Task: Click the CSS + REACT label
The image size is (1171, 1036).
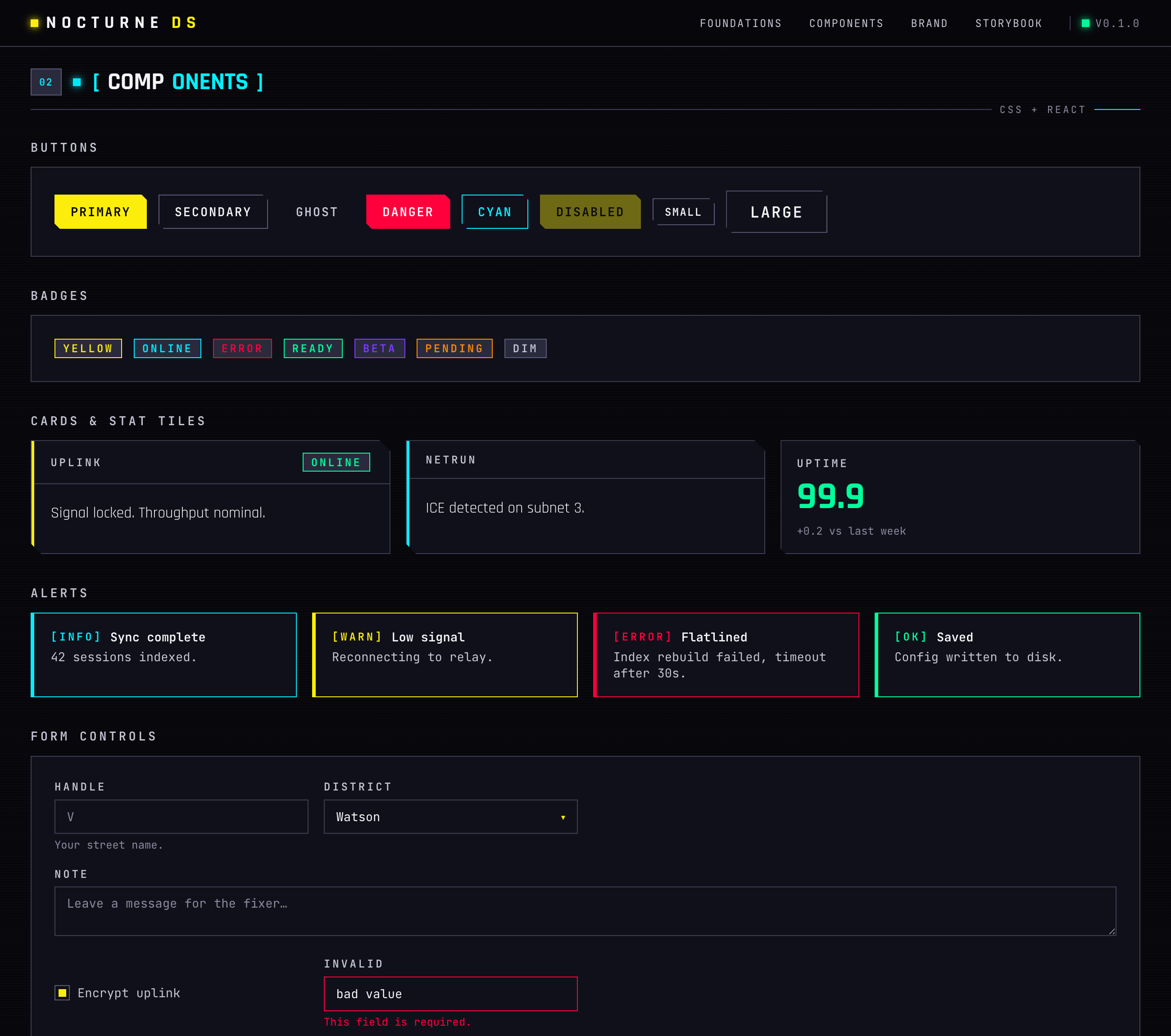Action: click(1043, 109)
